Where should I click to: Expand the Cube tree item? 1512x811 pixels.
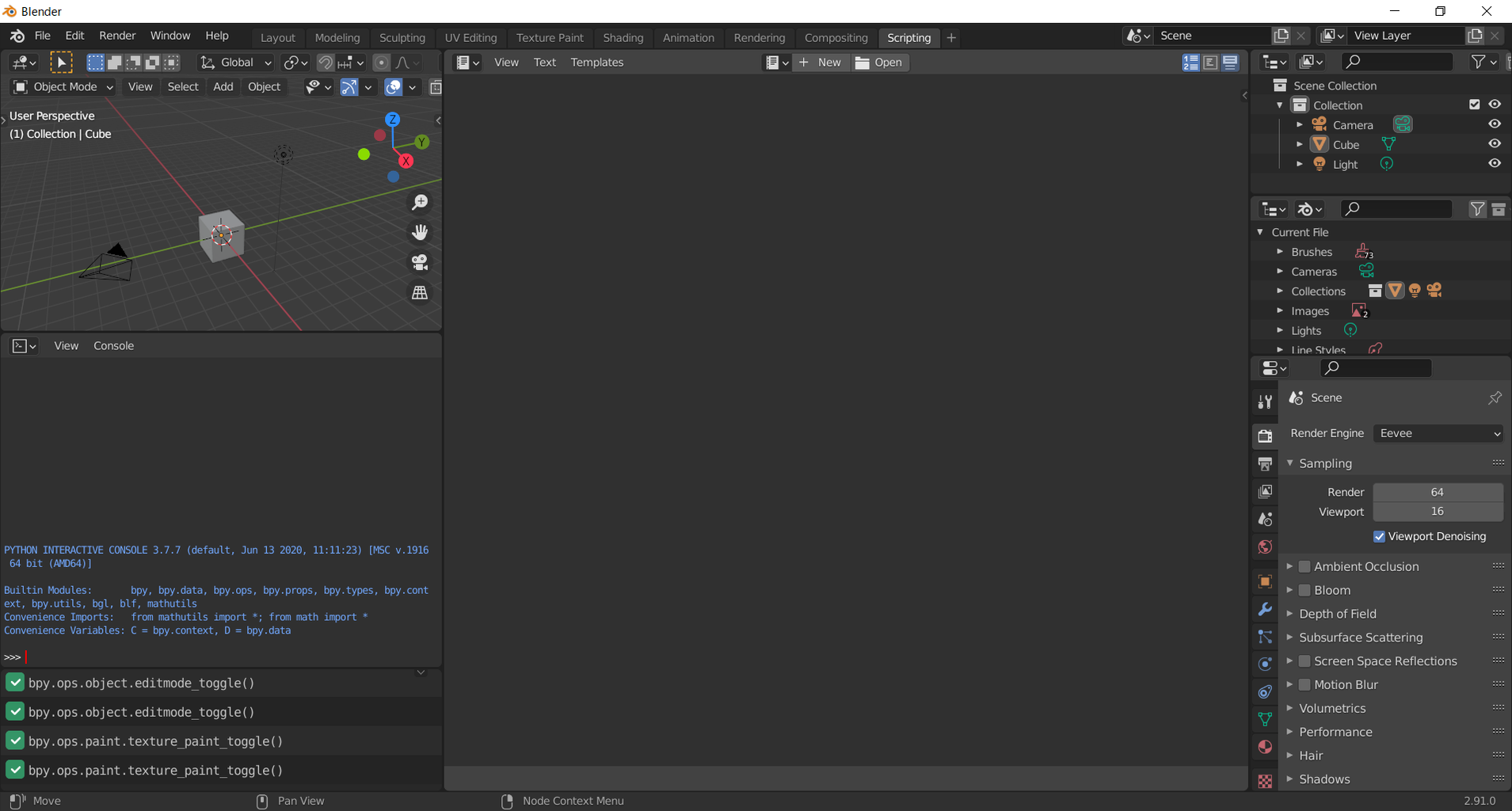(x=1300, y=144)
